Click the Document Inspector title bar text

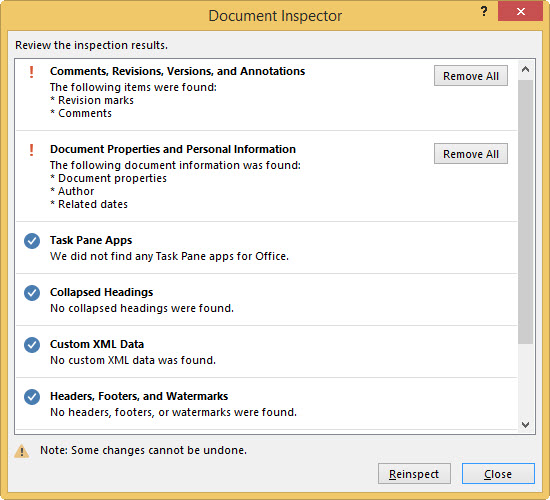pyautogui.click(x=275, y=16)
